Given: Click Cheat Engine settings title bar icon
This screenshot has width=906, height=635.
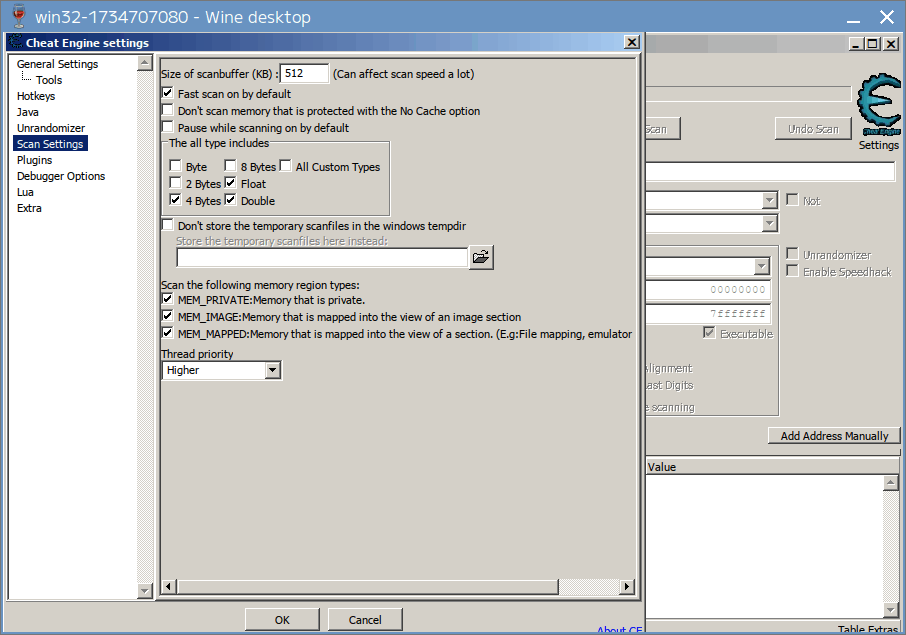Looking at the screenshot, I should tap(16, 42).
